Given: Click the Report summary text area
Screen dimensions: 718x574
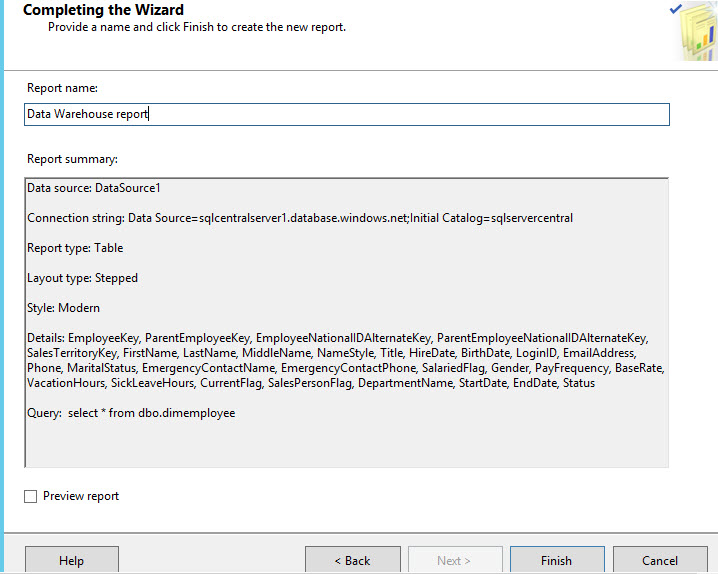Looking at the screenshot, I should pyautogui.click(x=346, y=440).
